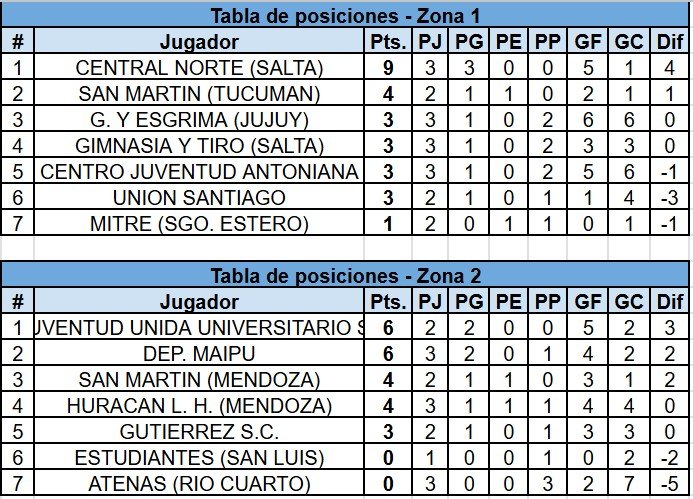Click the ATENAS (RIO CUARTO) cell

pos(199,483)
